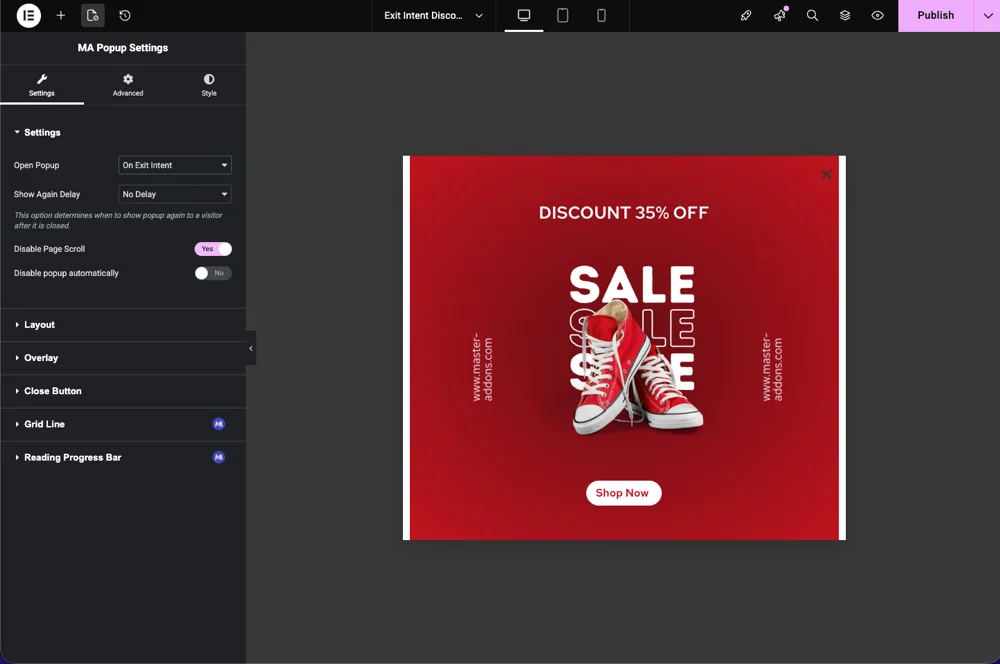Switch to the Settings tab
Viewport: 1000px width, 664px height.
tap(41, 85)
